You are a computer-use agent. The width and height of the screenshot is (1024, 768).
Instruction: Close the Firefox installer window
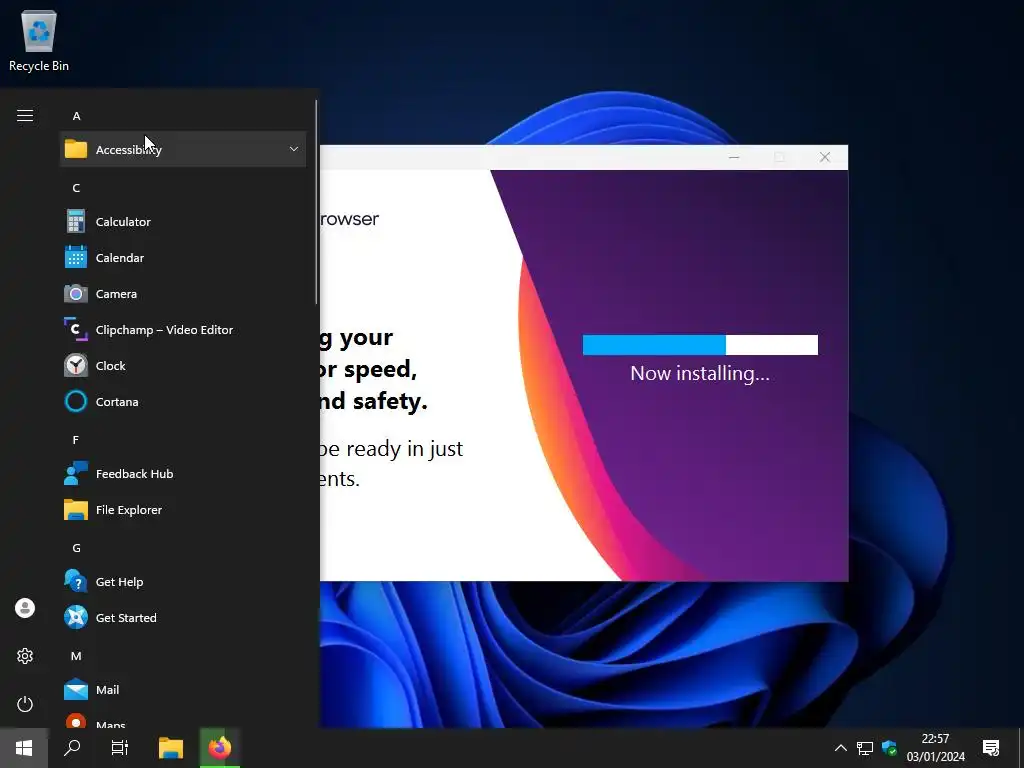825,157
